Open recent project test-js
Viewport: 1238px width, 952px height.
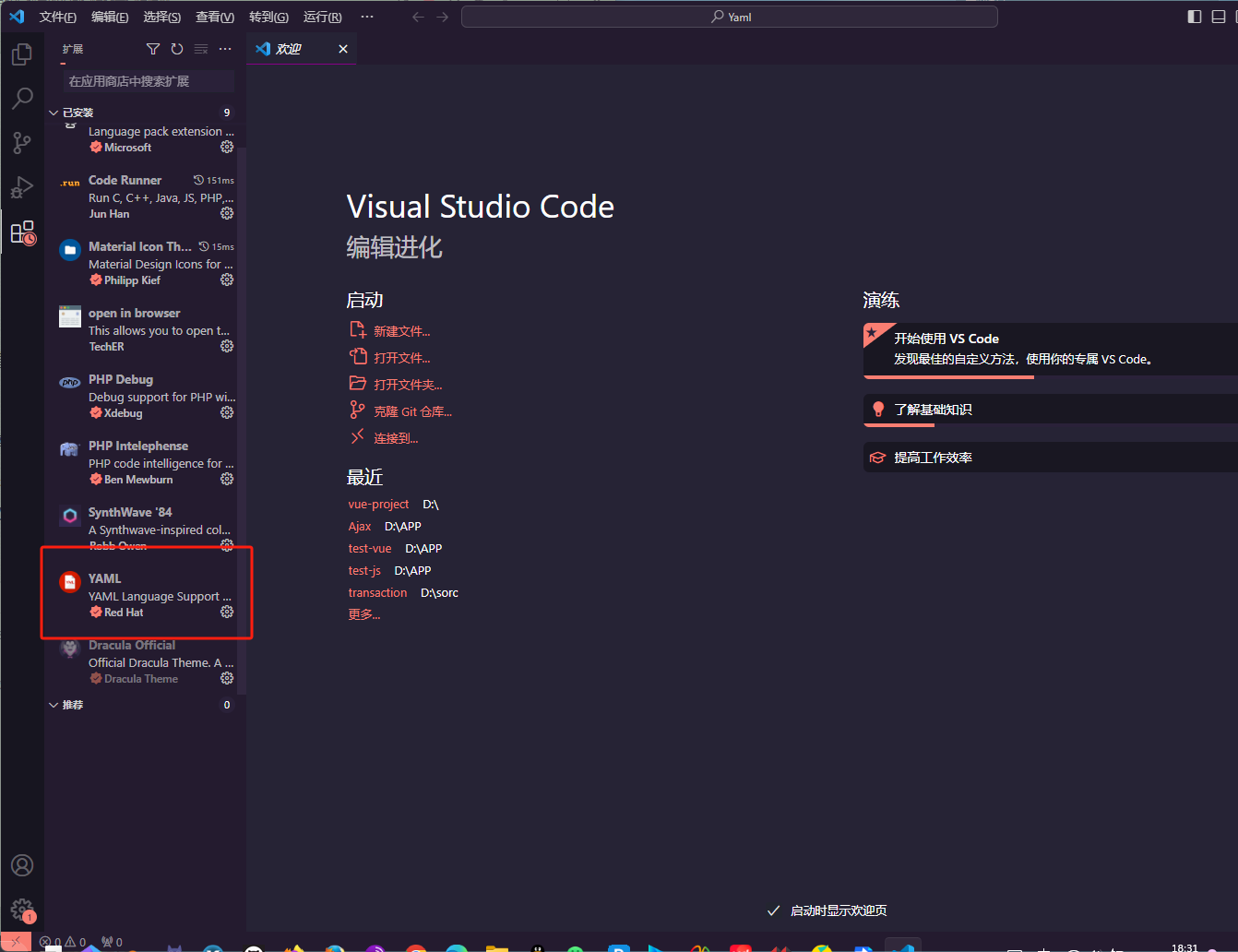click(364, 571)
